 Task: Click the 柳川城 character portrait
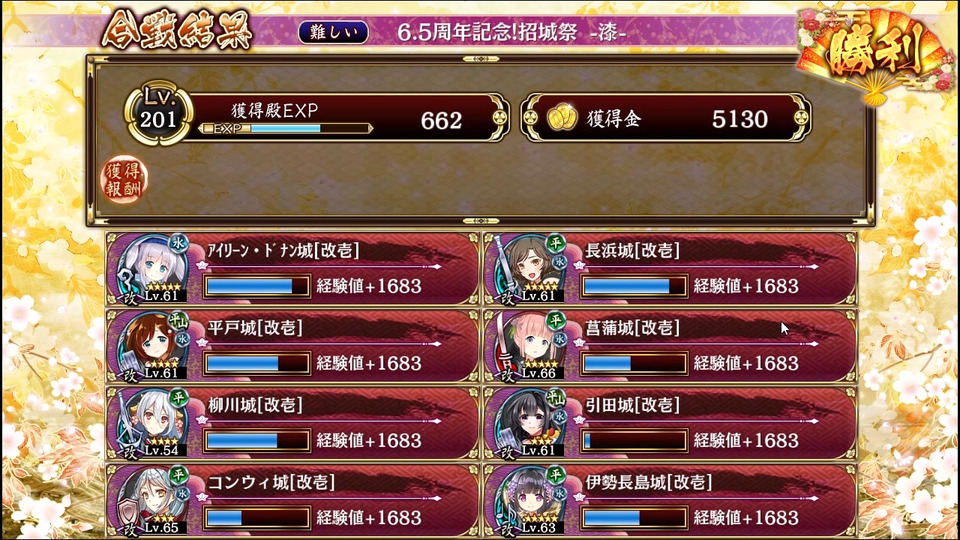[152, 424]
